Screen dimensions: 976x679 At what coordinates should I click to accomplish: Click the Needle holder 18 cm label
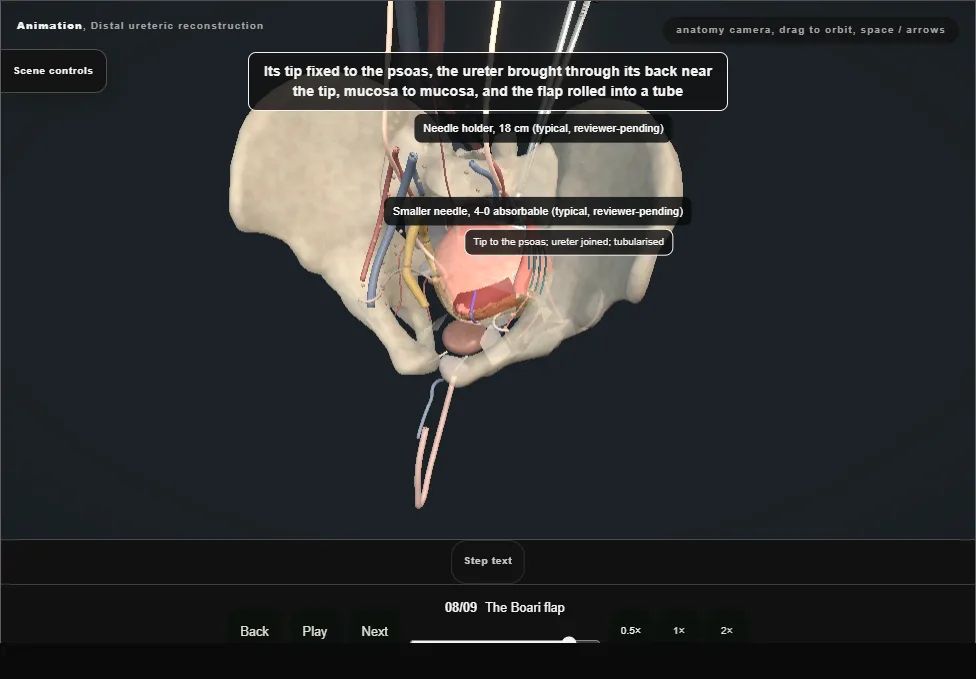(x=543, y=128)
